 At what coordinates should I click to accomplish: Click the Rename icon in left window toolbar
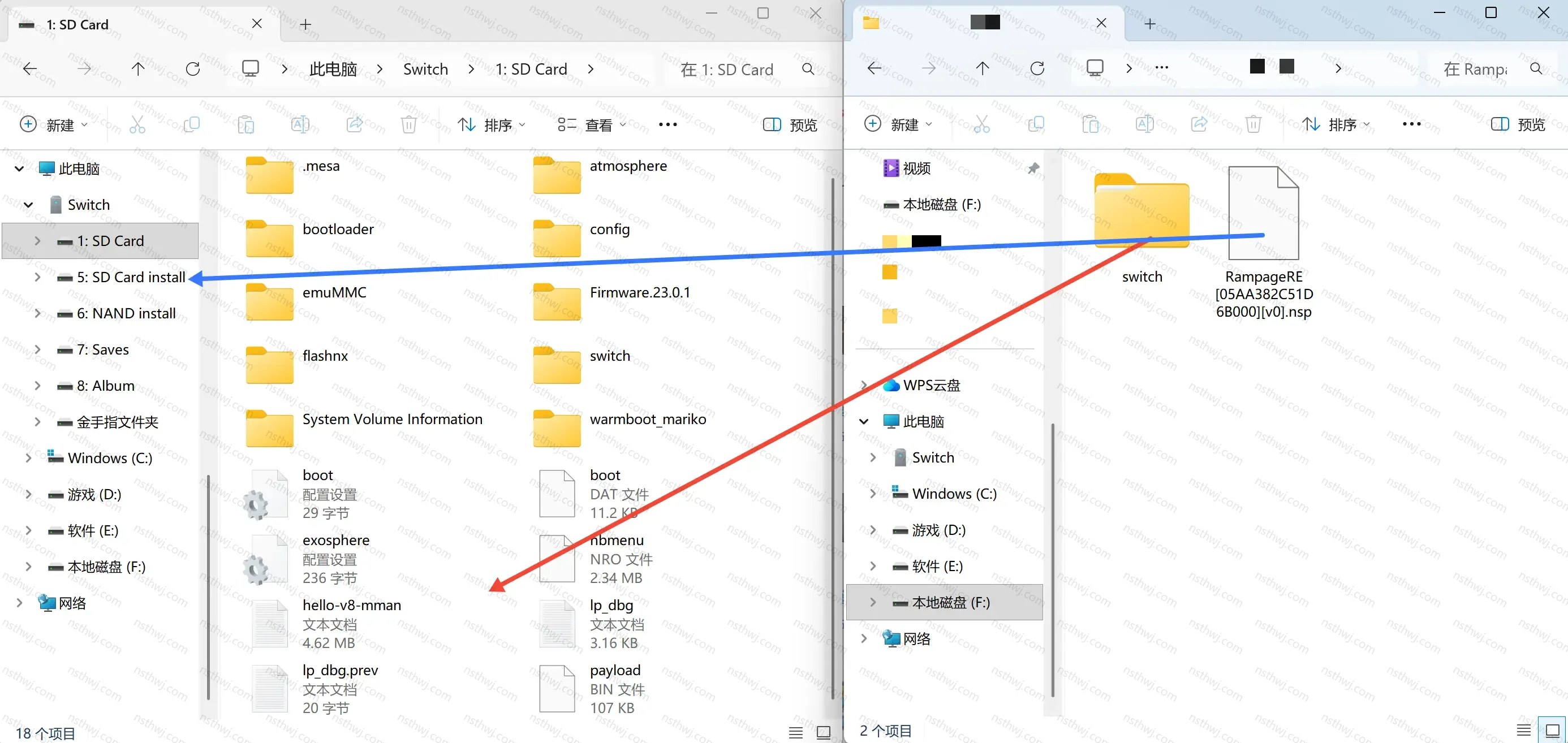point(300,125)
